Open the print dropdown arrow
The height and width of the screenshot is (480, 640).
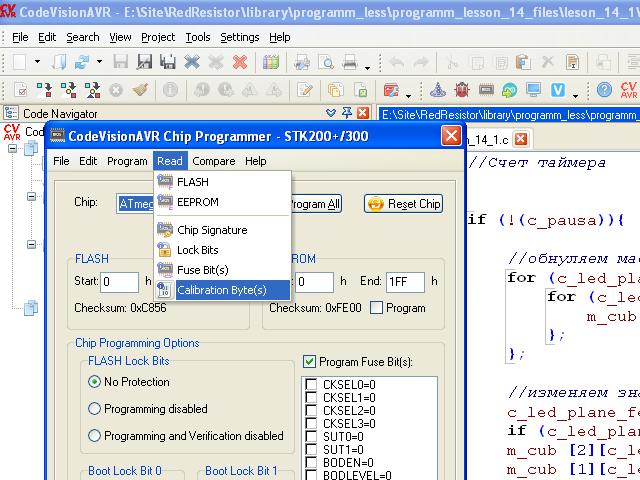(x=367, y=68)
